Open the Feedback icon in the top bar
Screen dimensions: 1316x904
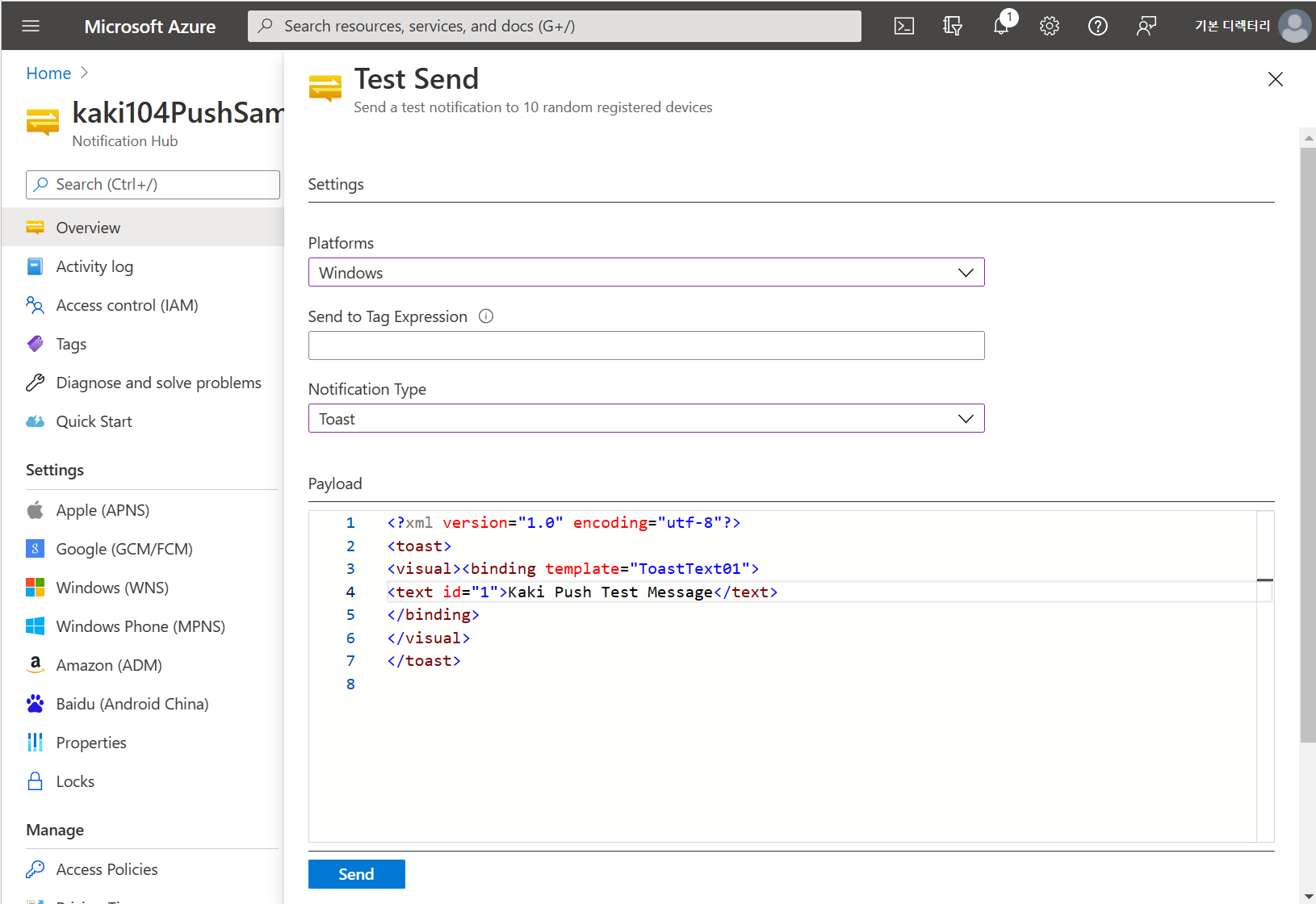[x=1146, y=26]
